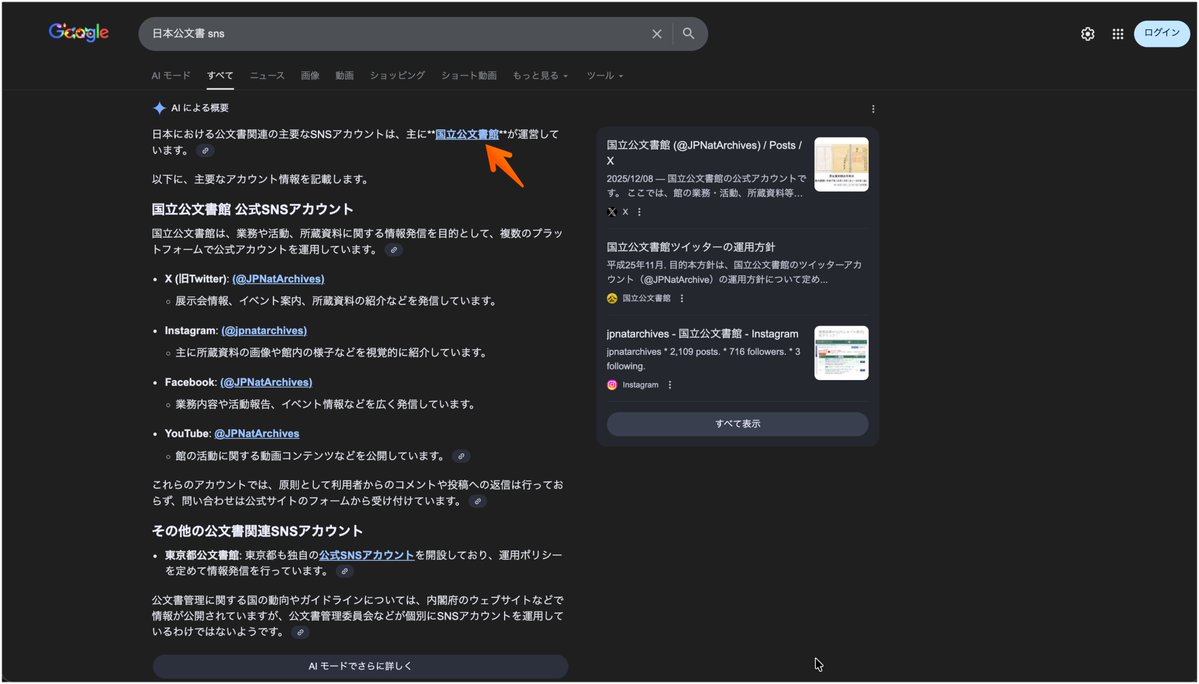Open the @jpnatarchives Instagram link
The image size is (1199, 684).
click(264, 331)
